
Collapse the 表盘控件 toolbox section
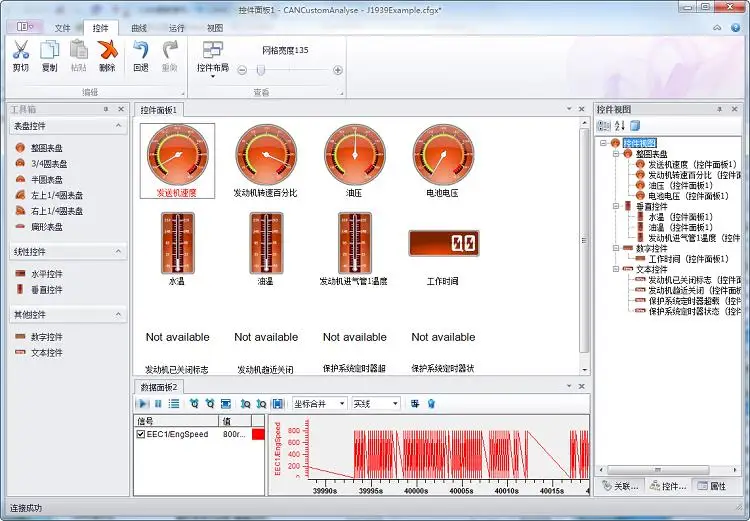coord(118,126)
